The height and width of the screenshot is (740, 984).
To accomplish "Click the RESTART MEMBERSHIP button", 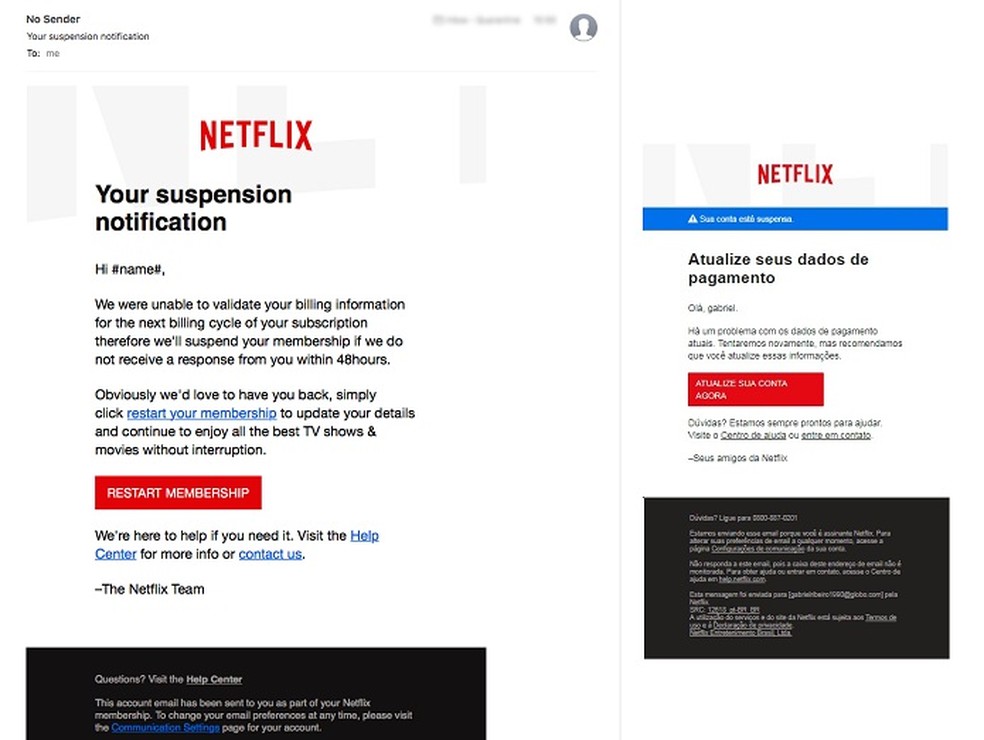I will (178, 493).
